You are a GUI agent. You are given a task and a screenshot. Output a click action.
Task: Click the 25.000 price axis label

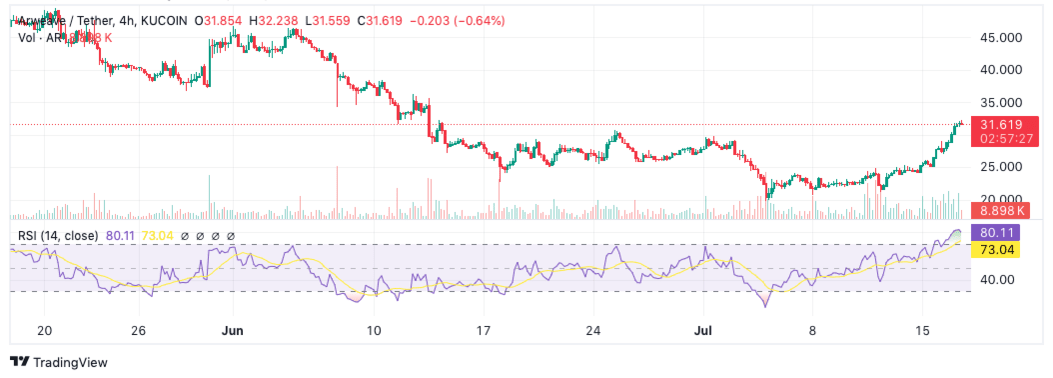click(x=1001, y=167)
